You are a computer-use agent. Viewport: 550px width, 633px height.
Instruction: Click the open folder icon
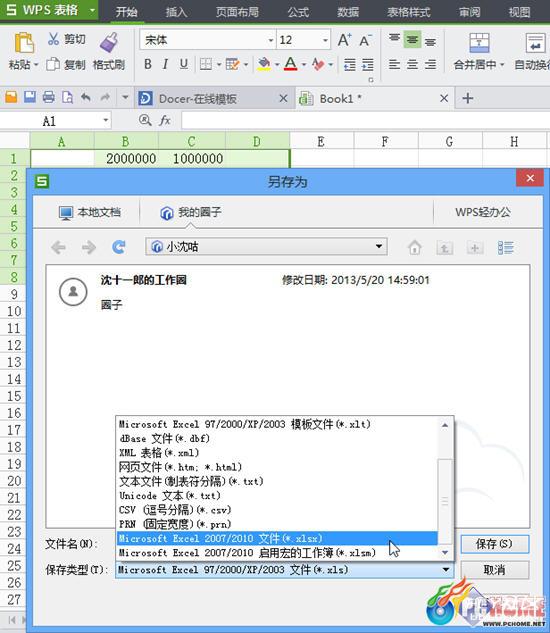point(11,97)
